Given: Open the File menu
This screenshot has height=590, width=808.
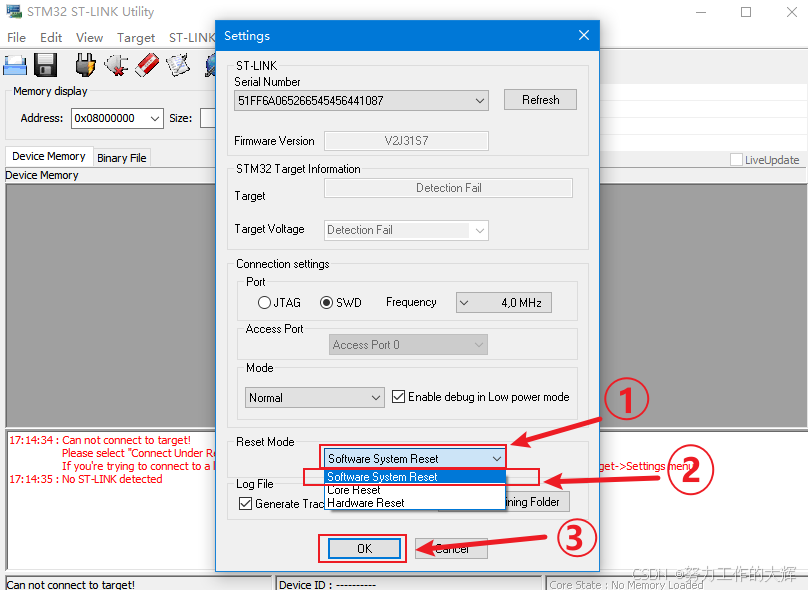Looking at the screenshot, I should pyautogui.click(x=16, y=38).
